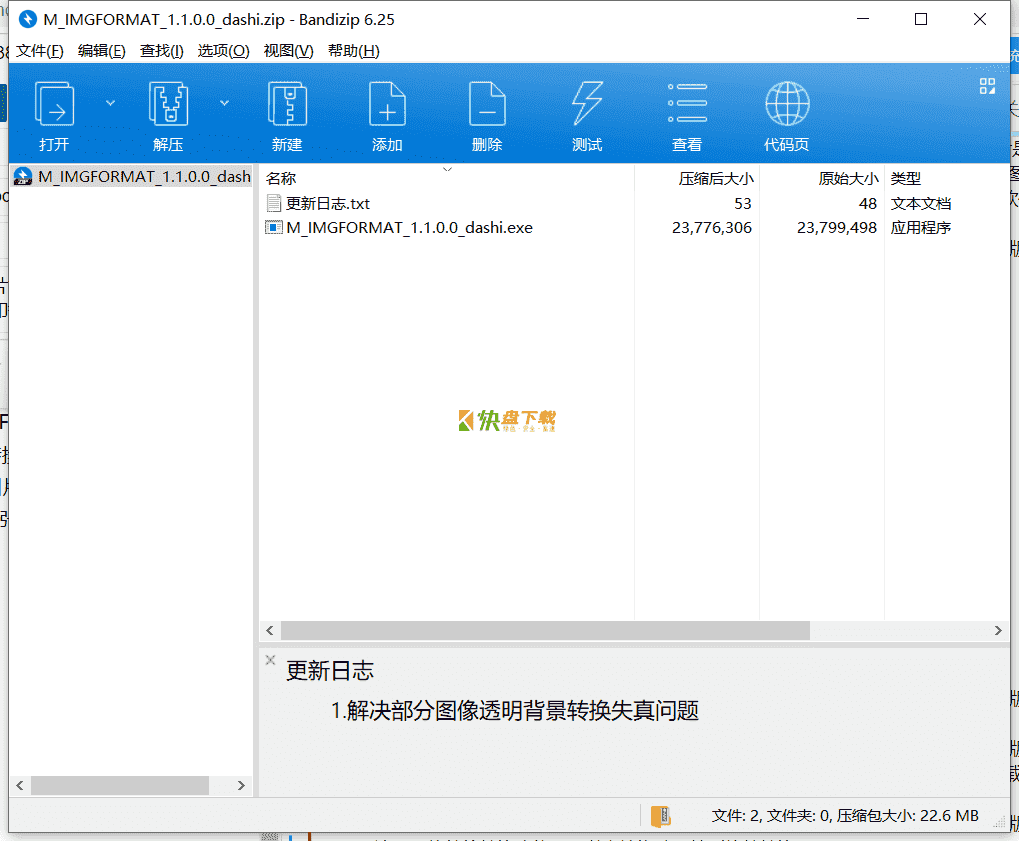Close the 更新日志 comment preview pane

[x=270, y=660]
